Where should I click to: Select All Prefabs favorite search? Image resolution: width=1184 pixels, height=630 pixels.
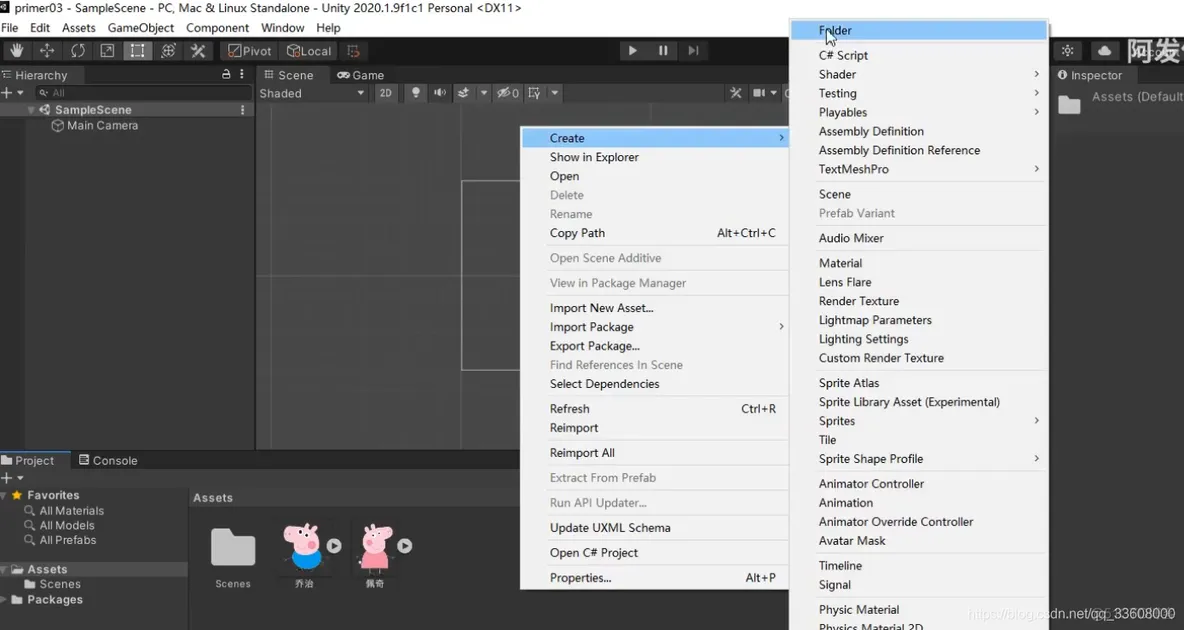coord(68,540)
